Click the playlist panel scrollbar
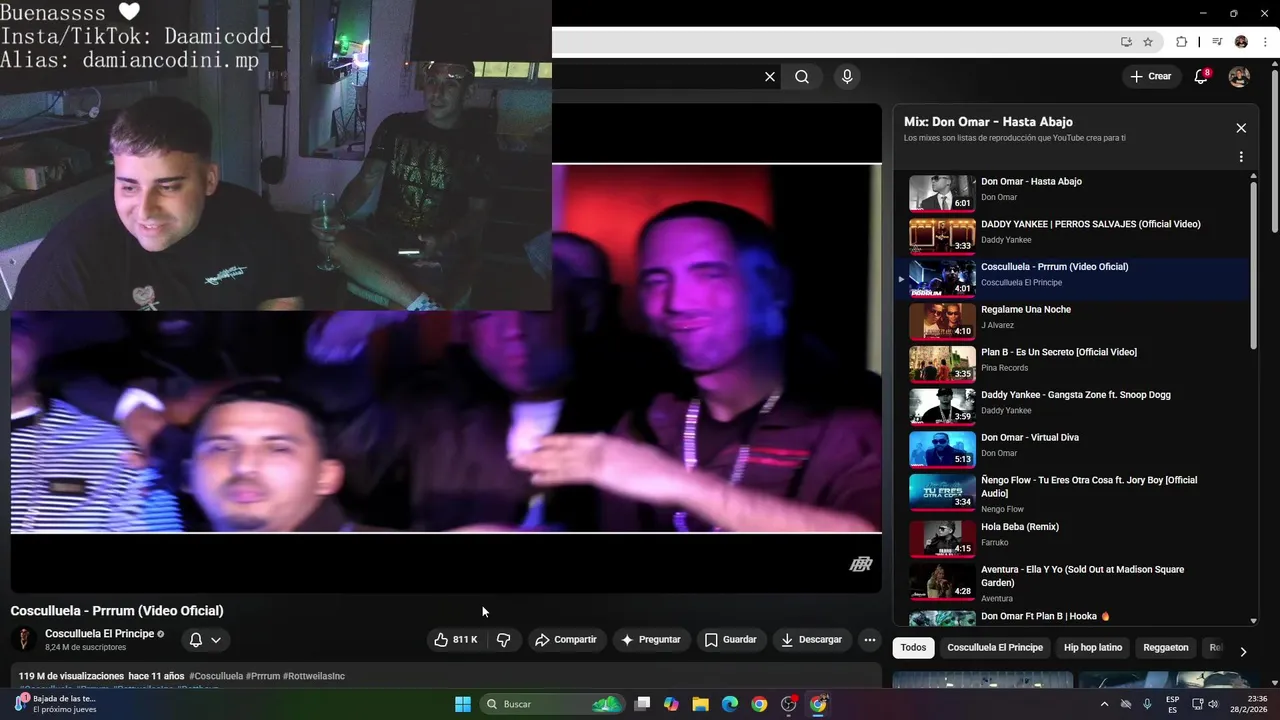 tap(1254, 265)
